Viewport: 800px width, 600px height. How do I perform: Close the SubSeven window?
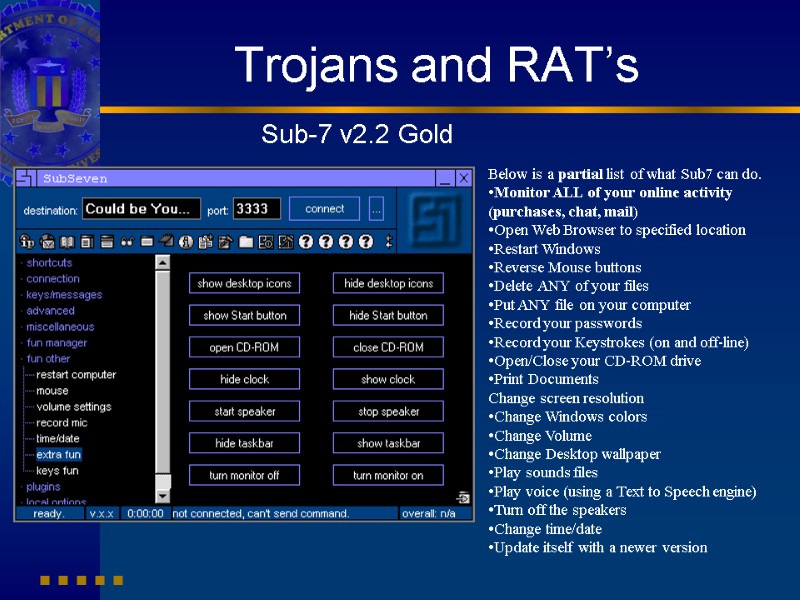[463, 179]
